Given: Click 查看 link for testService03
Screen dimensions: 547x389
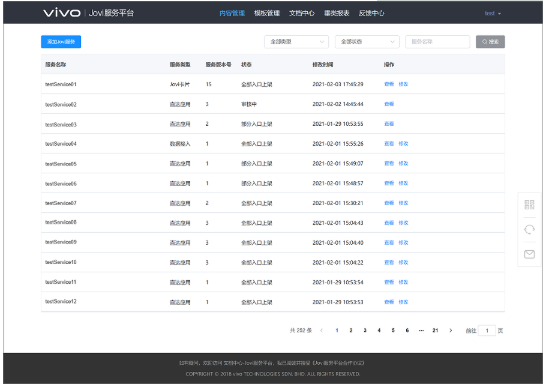Looking at the screenshot, I should tap(389, 124).
